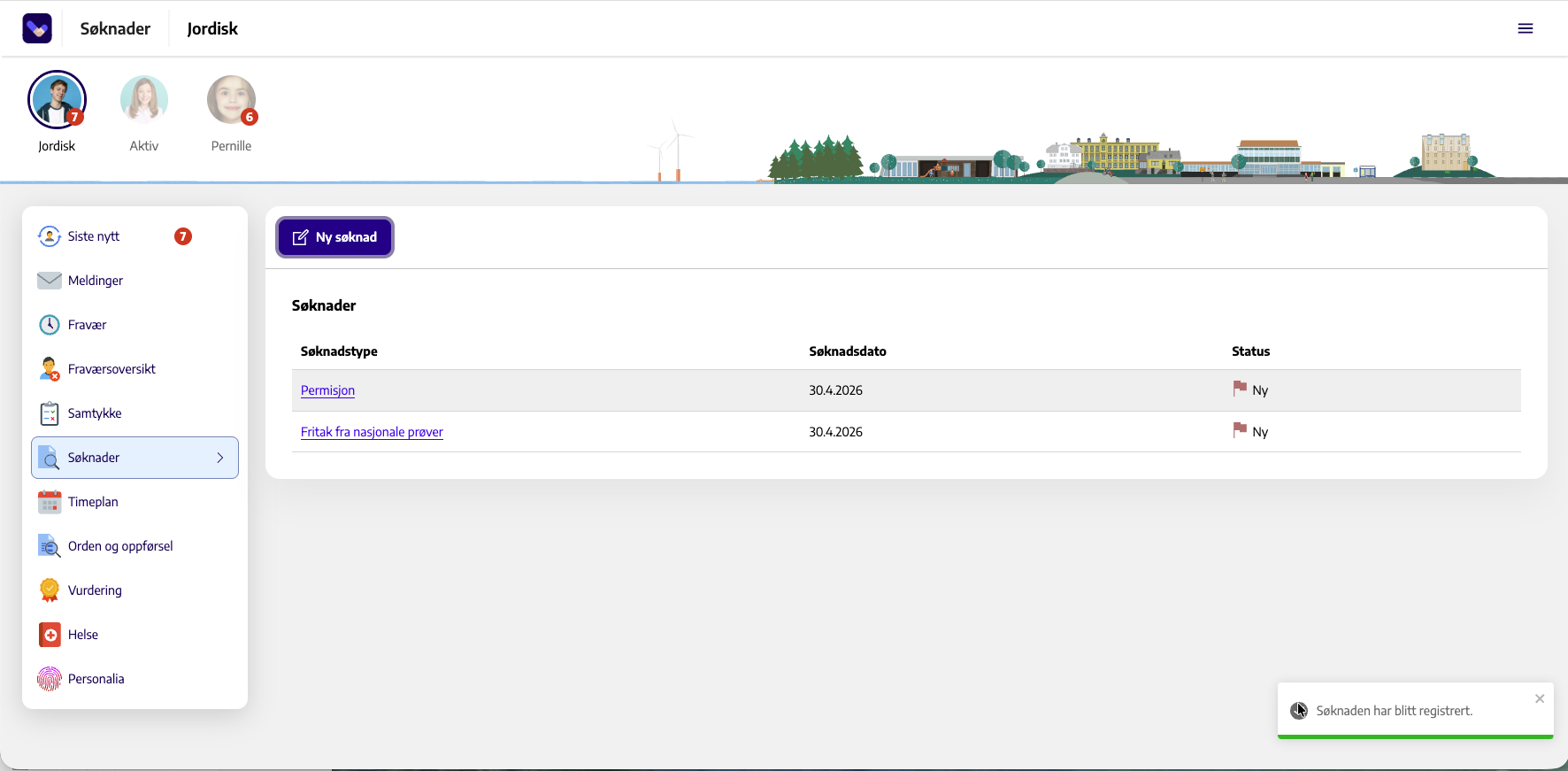
Task: Open Fritak fra nasjonale prøver link
Action: tap(372, 432)
